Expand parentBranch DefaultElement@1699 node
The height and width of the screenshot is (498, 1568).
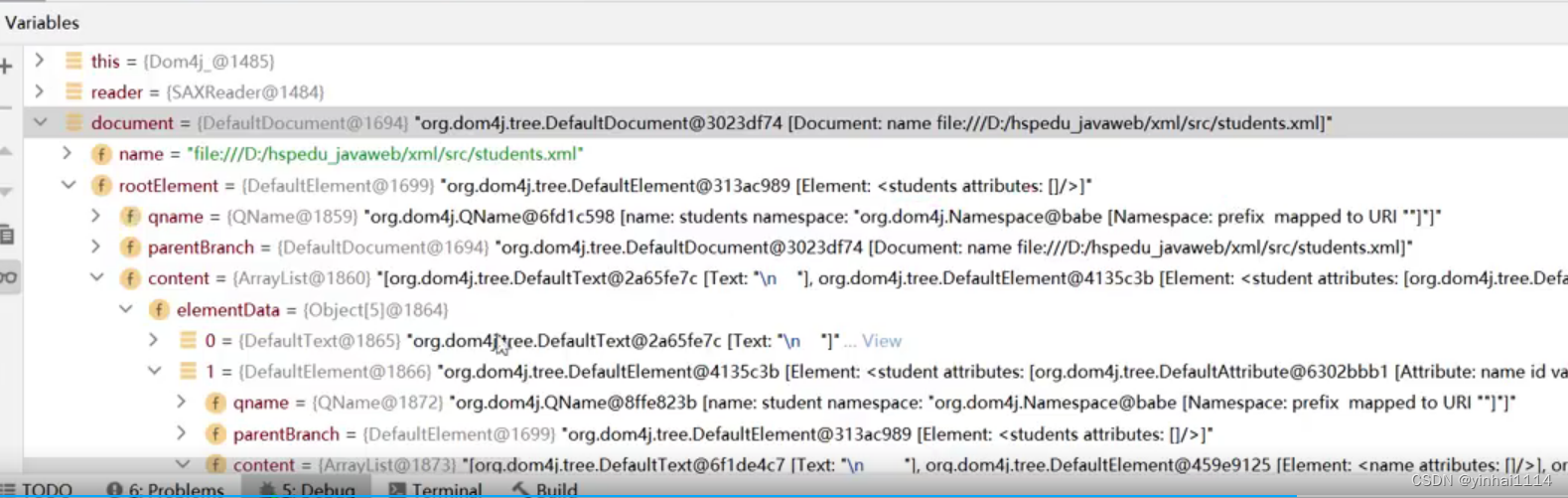pos(182,433)
